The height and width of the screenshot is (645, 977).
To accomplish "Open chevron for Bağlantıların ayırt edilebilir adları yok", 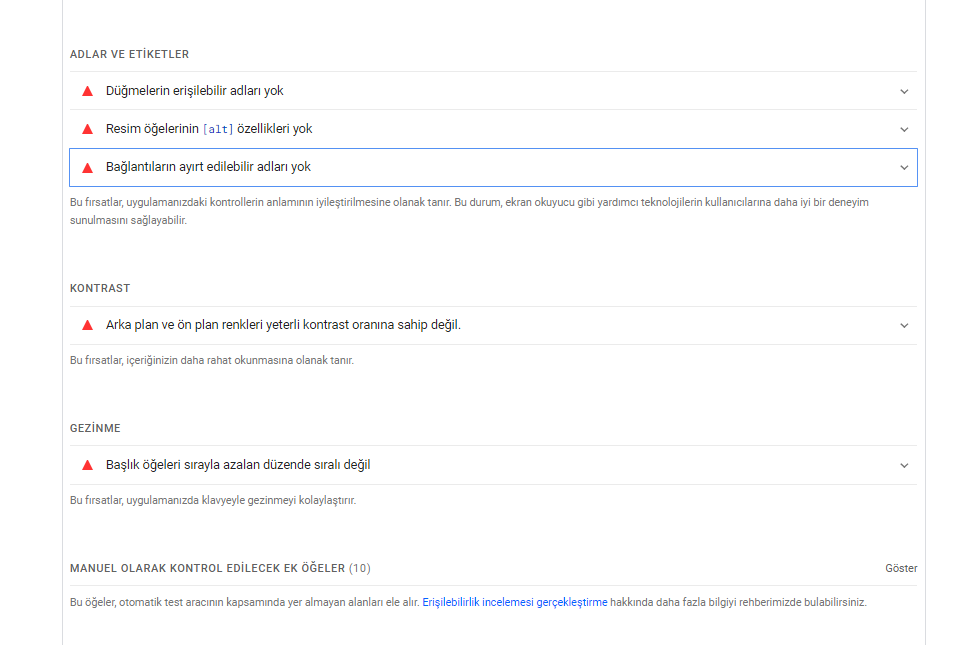I will [x=904, y=168].
